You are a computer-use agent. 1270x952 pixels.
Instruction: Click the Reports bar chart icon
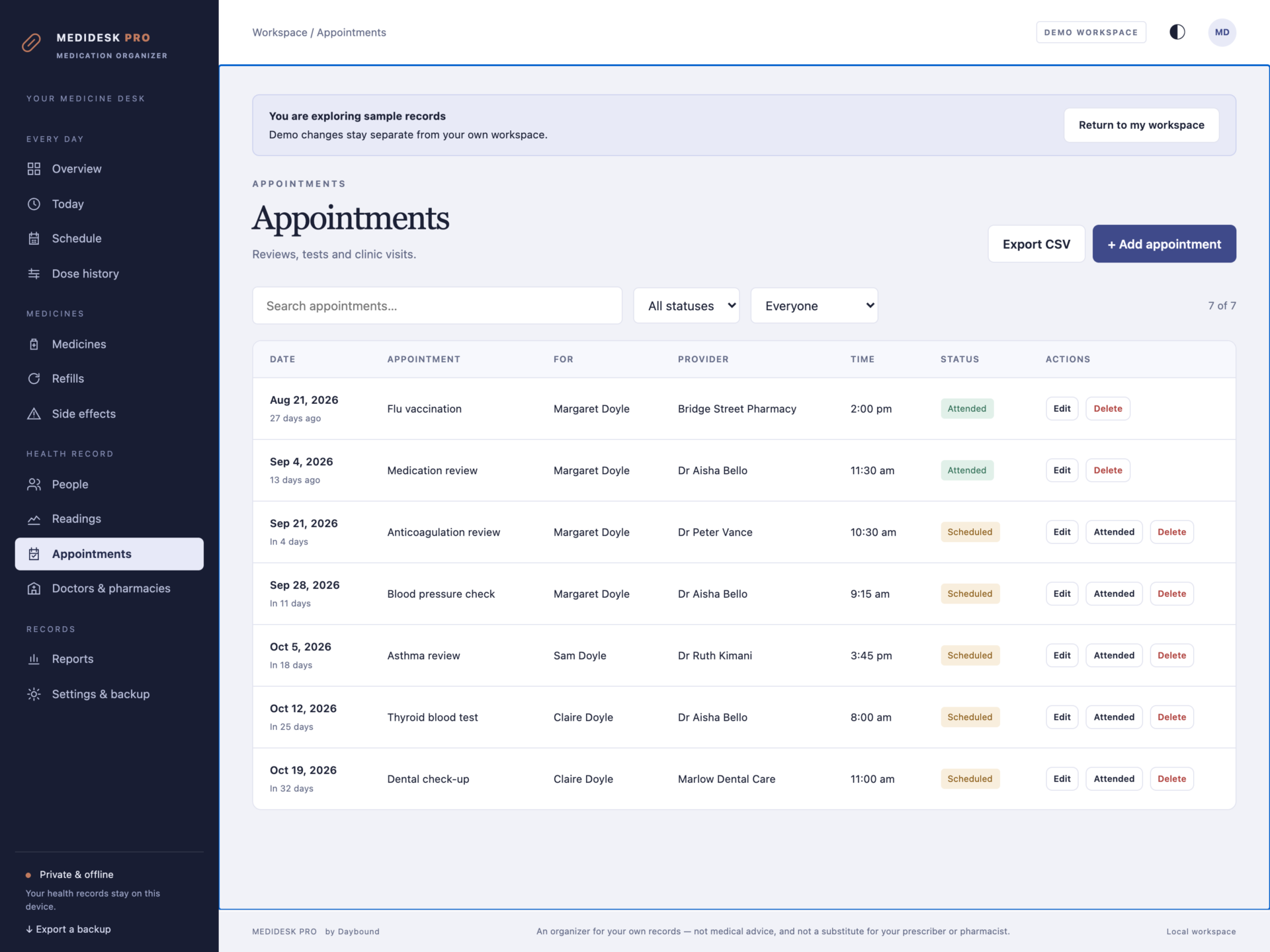pyautogui.click(x=34, y=659)
